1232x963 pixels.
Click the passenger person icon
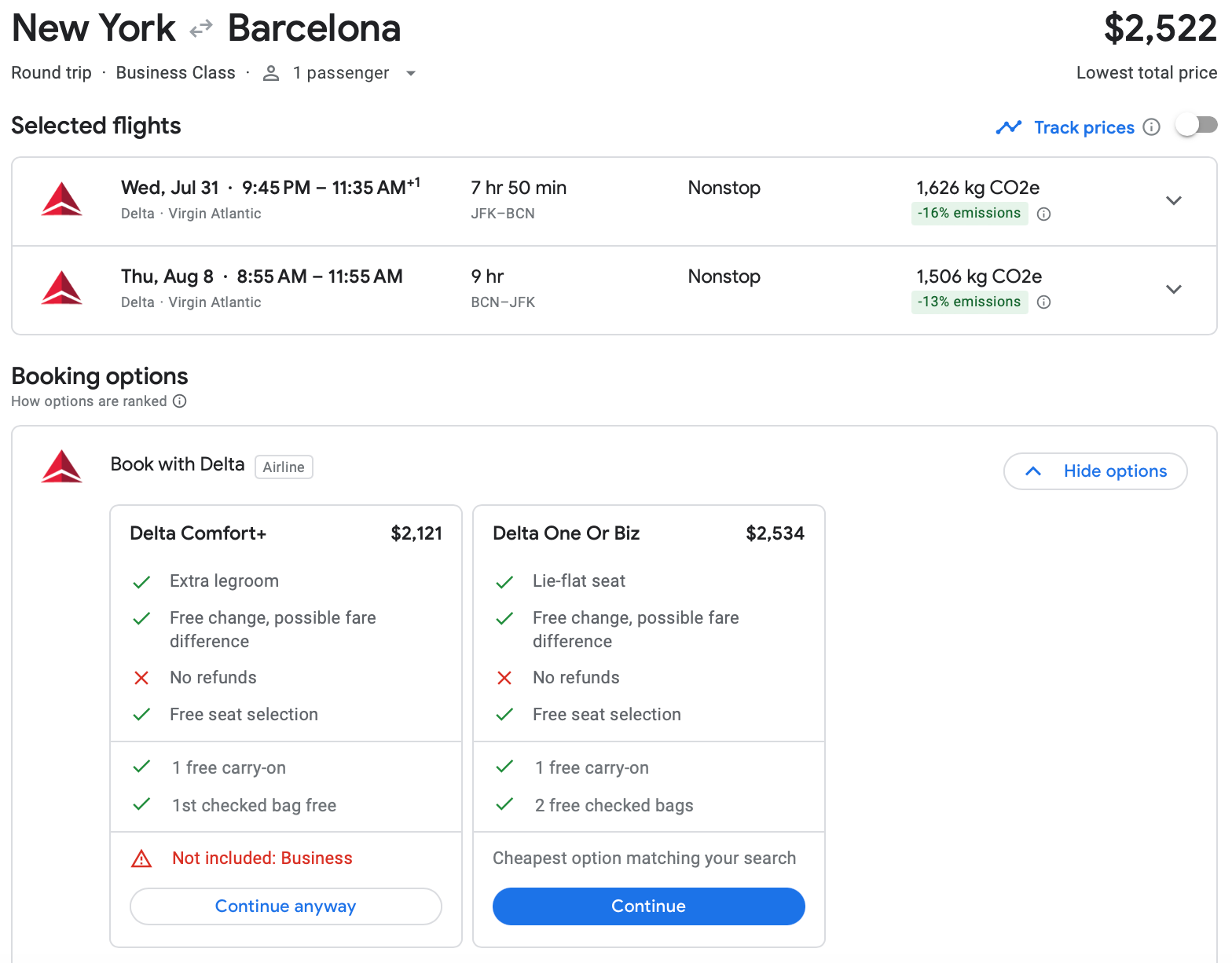[x=271, y=73]
